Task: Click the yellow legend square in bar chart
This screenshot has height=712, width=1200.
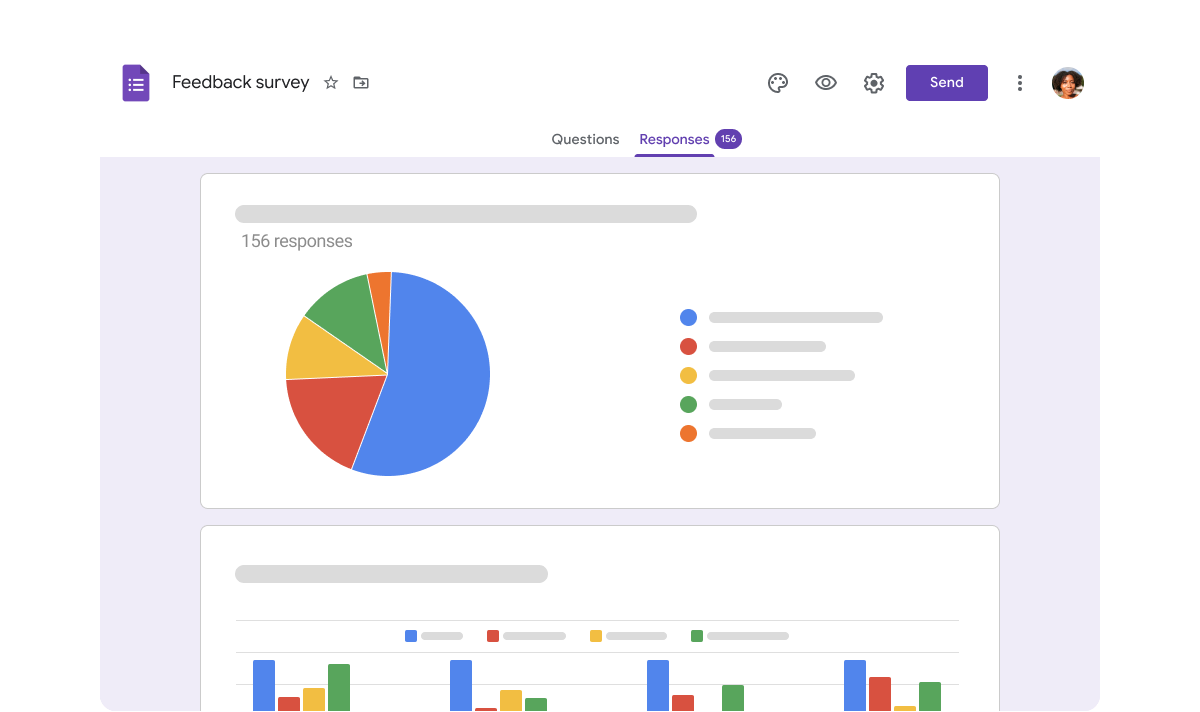Action: pyautogui.click(x=596, y=636)
